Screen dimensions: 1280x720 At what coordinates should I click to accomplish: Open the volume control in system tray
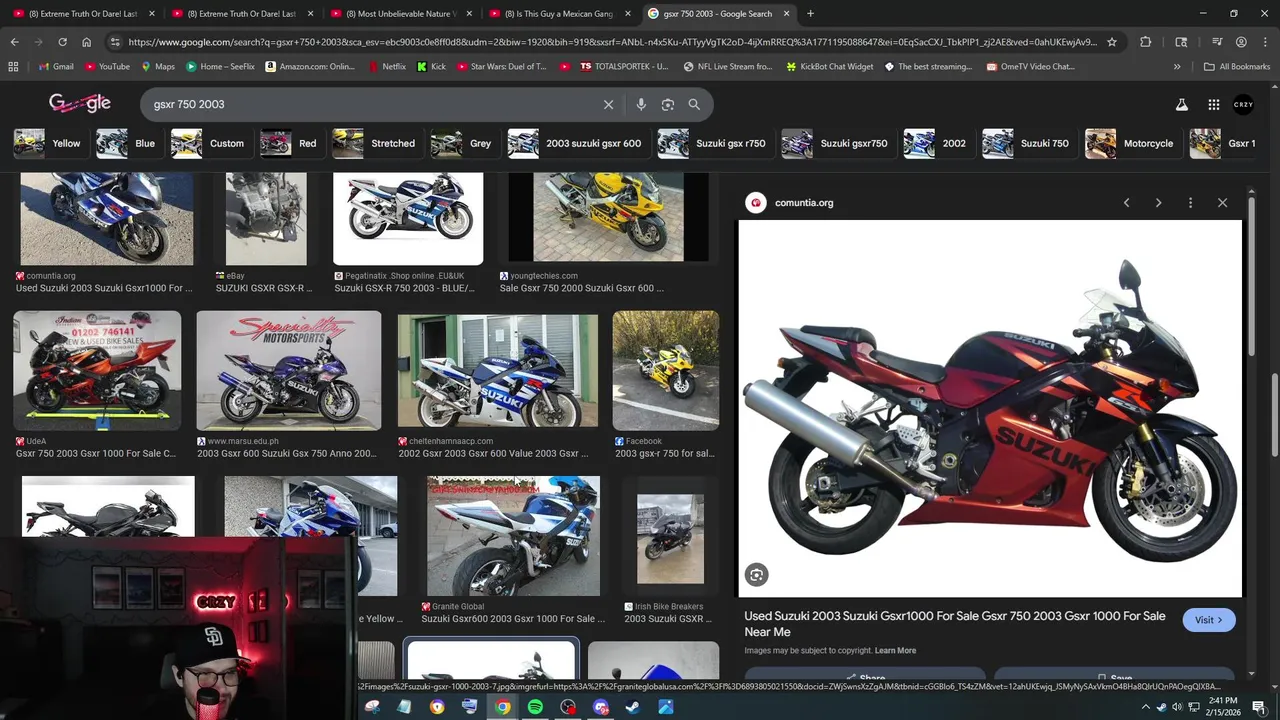1177,707
